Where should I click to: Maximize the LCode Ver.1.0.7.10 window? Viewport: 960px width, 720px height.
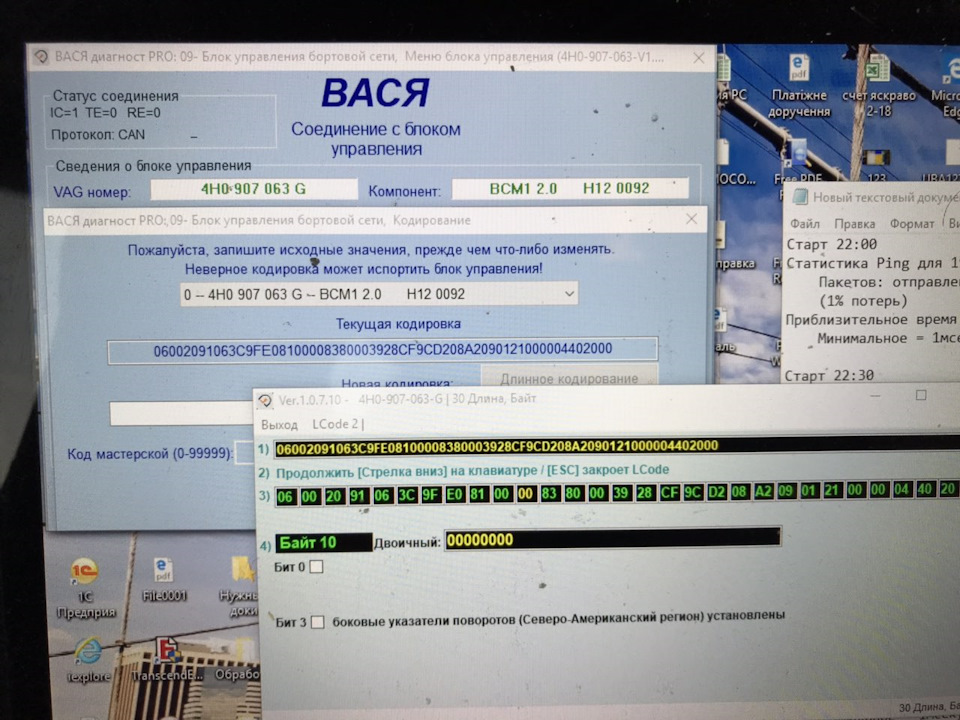click(x=921, y=395)
